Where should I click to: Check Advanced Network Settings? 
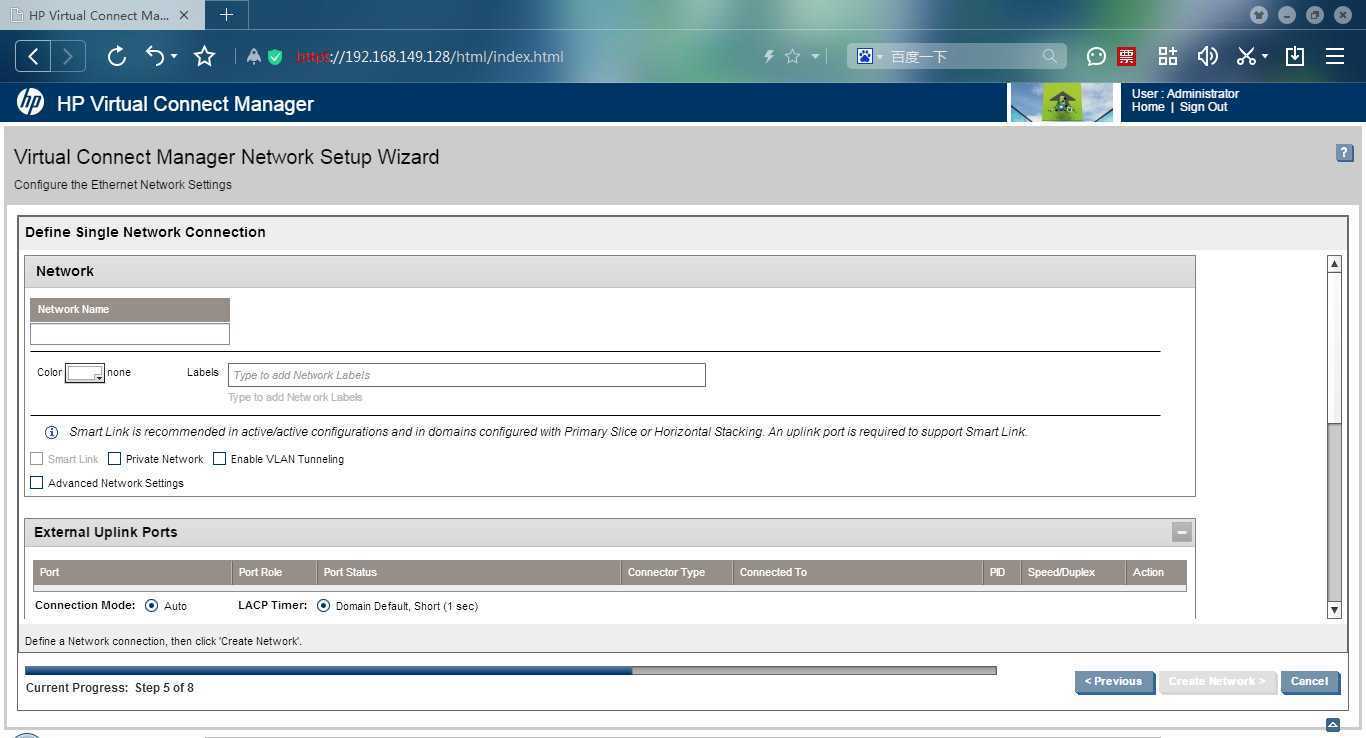click(37, 483)
